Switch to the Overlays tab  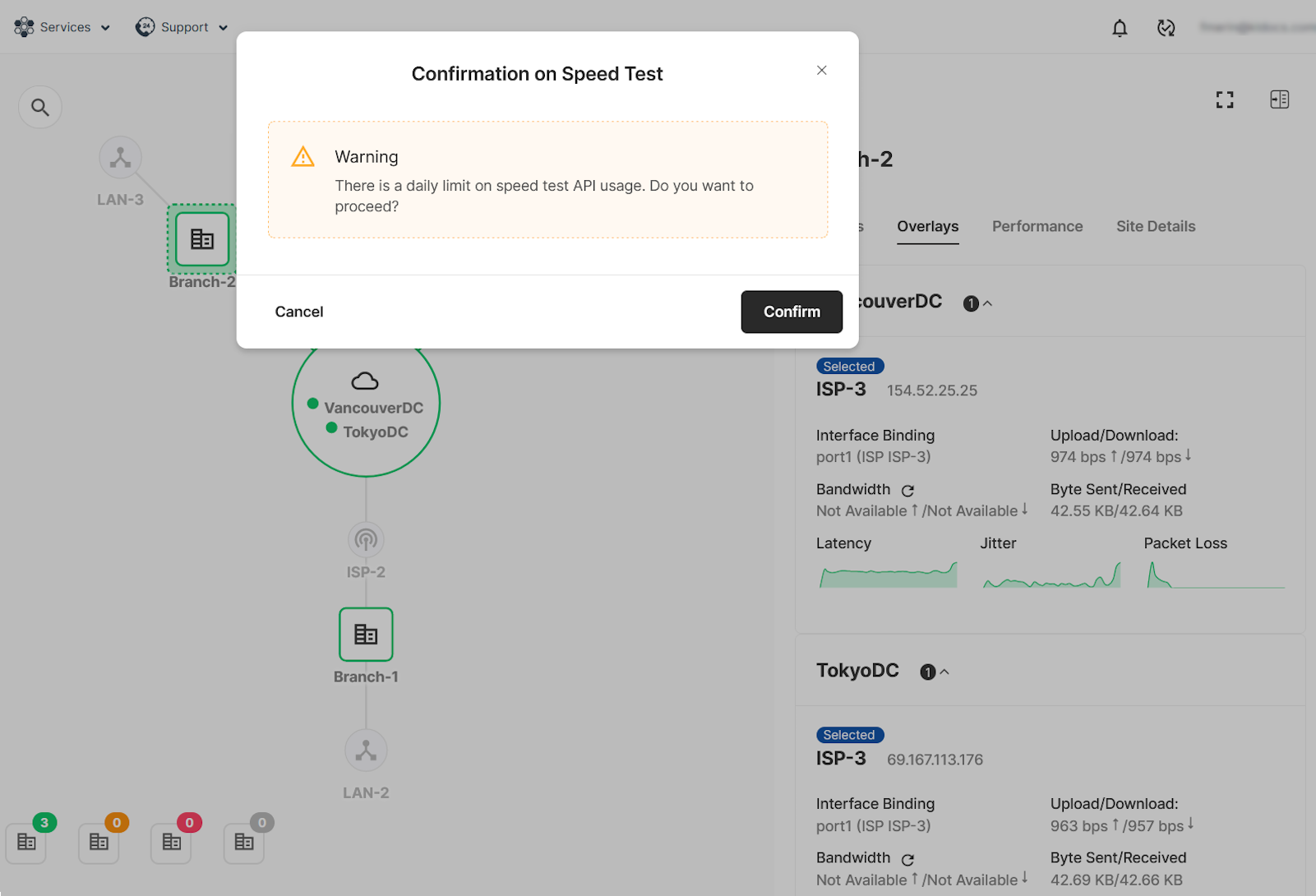click(x=928, y=227)
